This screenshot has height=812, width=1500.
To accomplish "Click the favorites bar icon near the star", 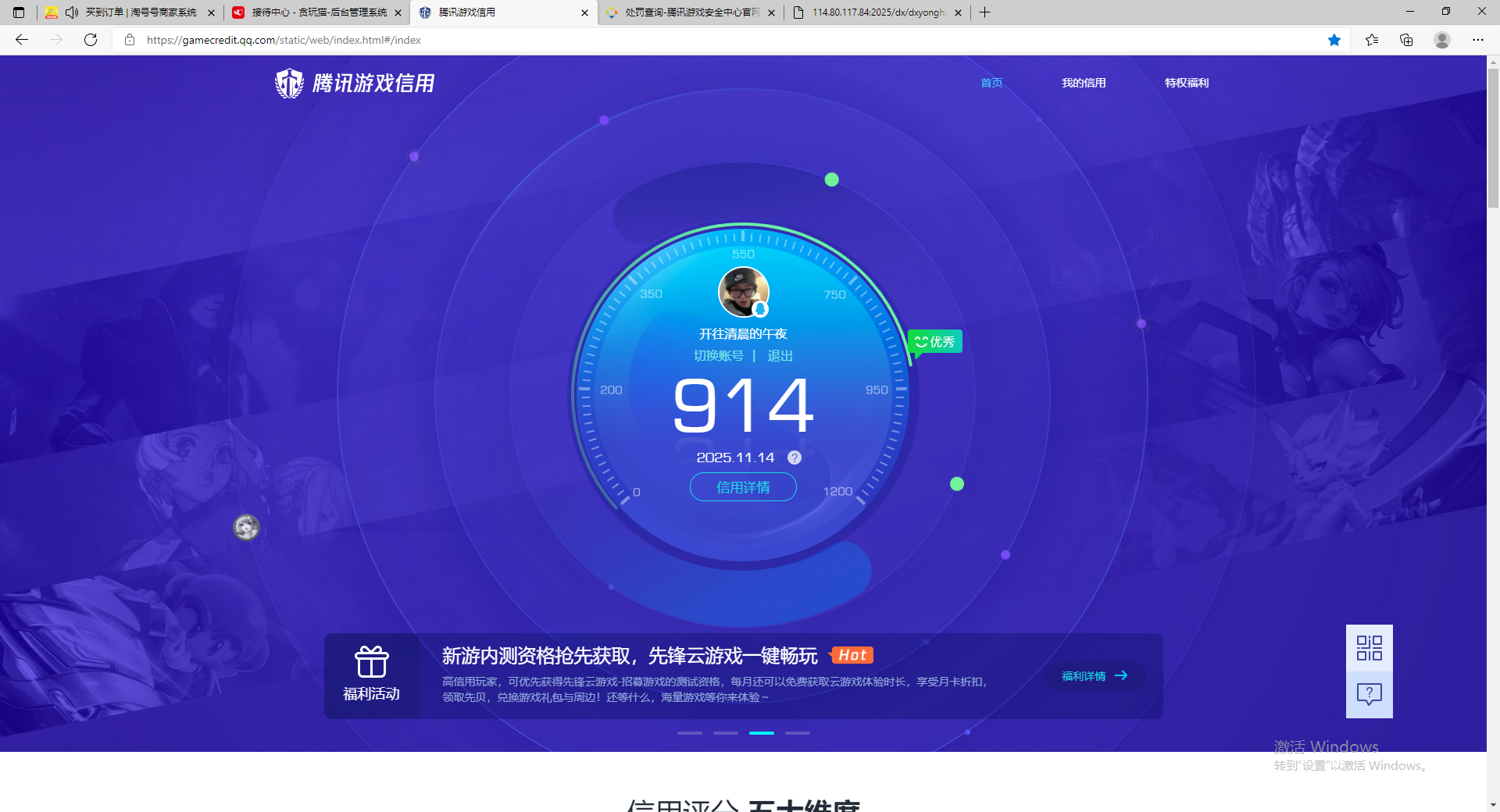I will point(1372,40).
